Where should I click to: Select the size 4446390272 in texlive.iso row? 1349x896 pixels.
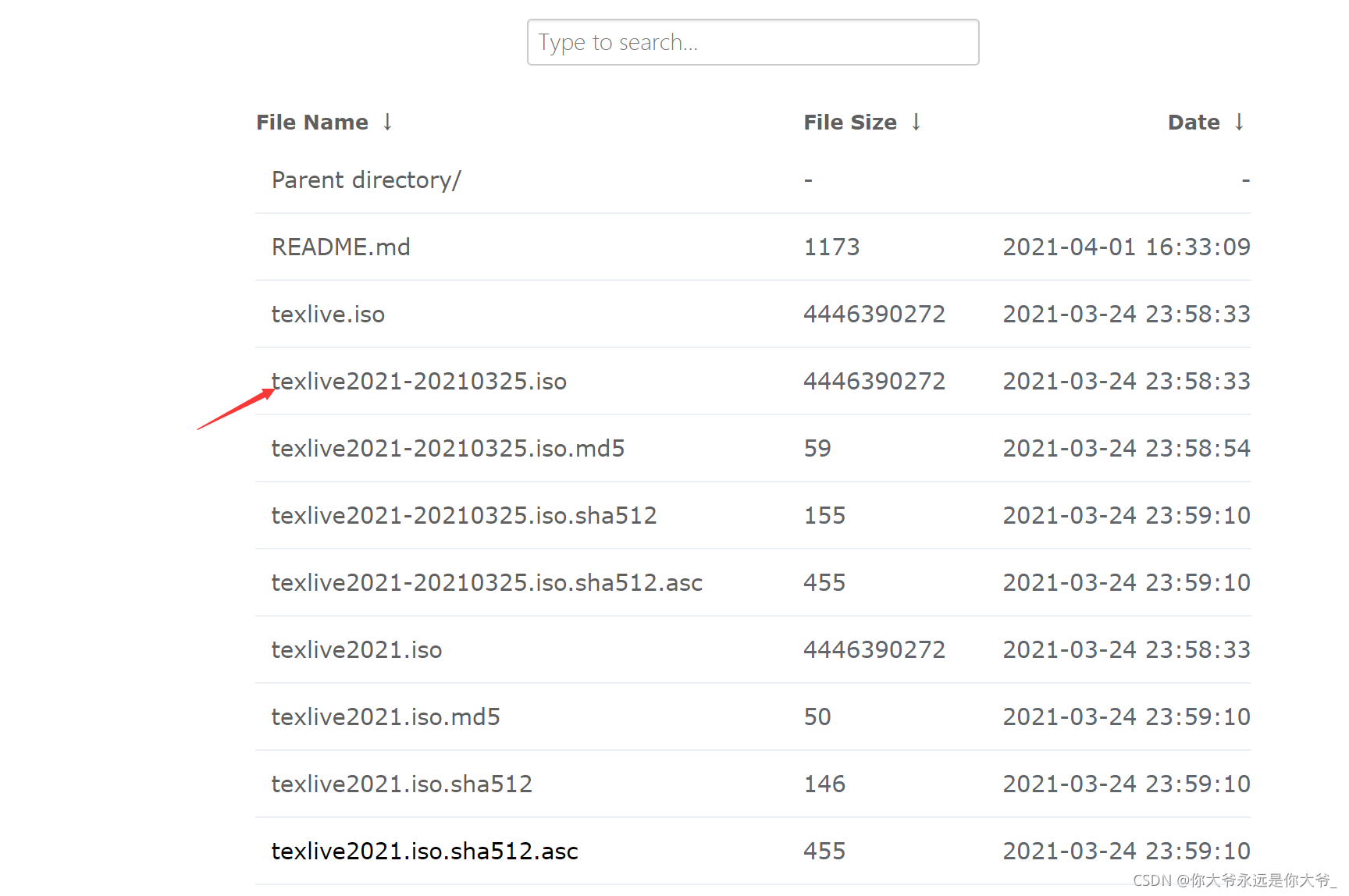874,315
